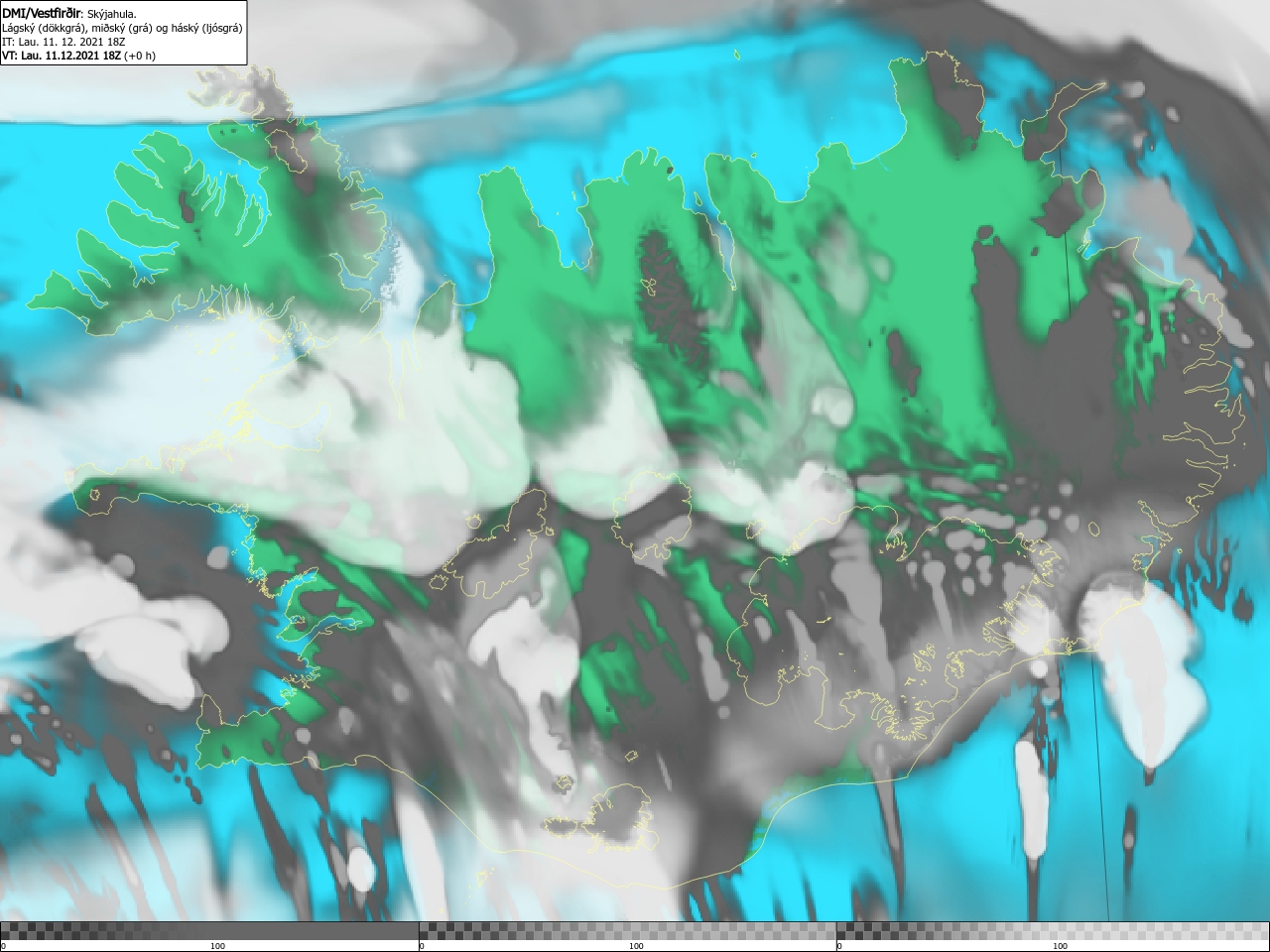Click the 'VT: Lau. 11.12.2021 18Z (+0 h)' line
The height and width of the screenshot is (952, 1270).
click(x=78, y=56)
